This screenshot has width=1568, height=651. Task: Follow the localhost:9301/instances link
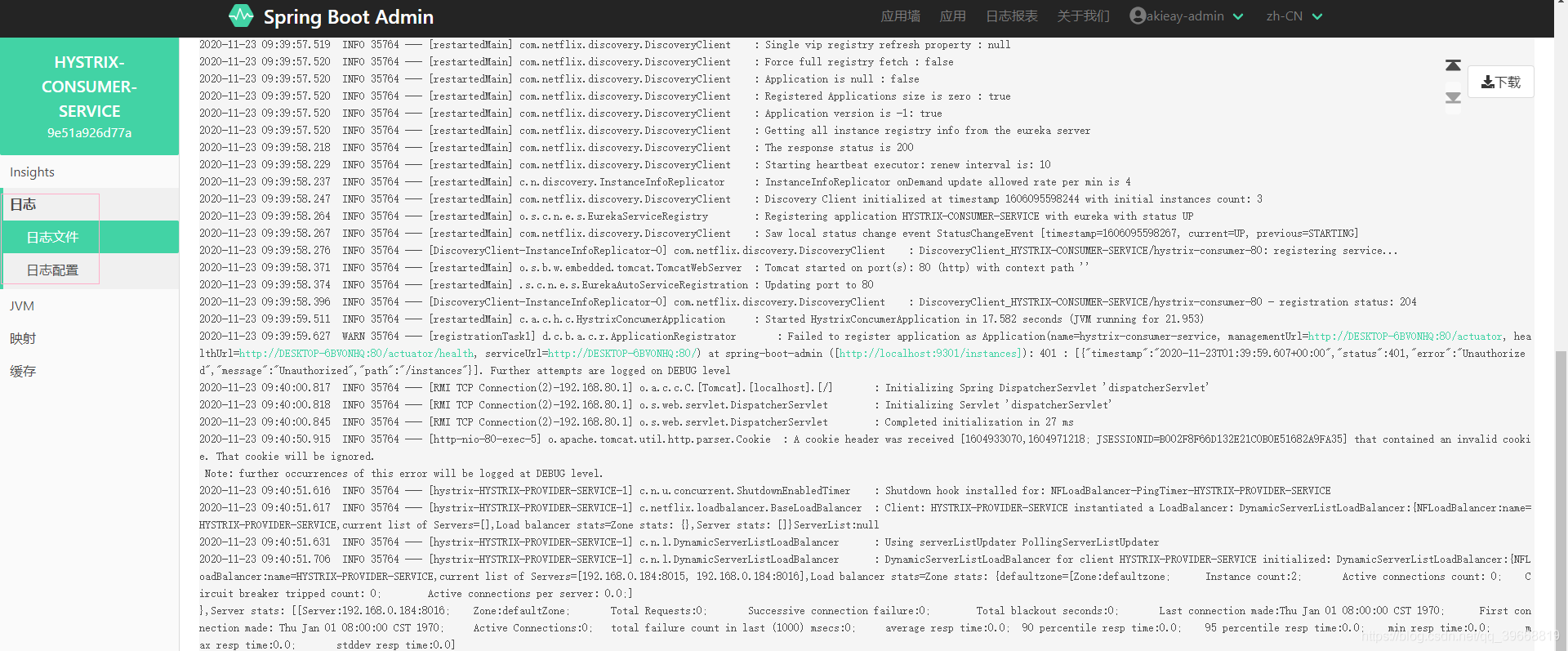click(x=929, y=354)
